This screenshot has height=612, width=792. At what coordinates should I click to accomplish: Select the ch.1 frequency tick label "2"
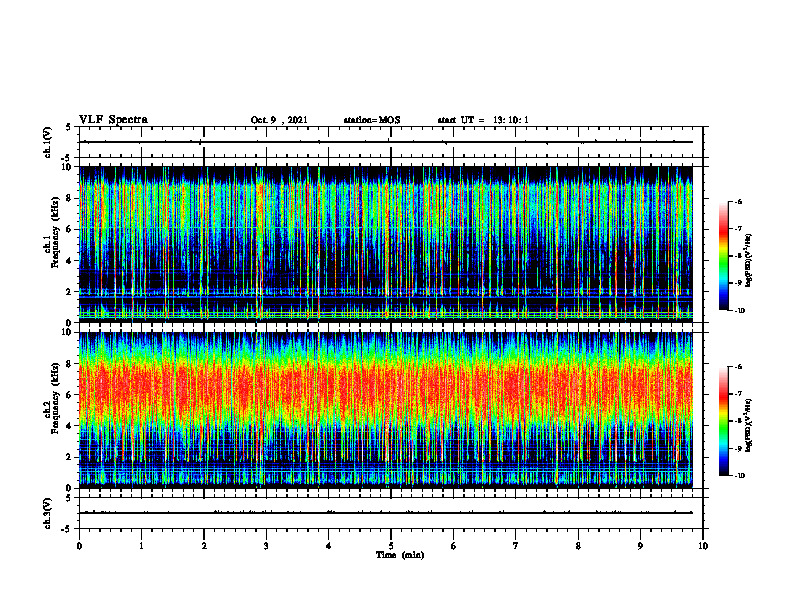tap(70, 291)
